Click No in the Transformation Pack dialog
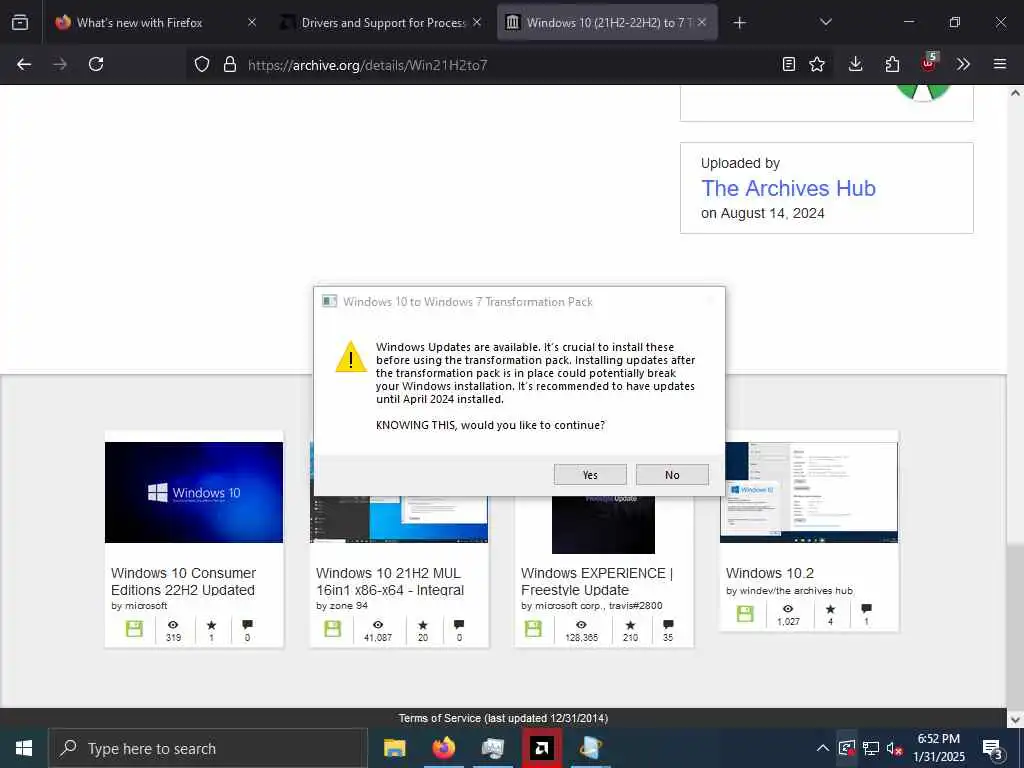1024x768 pixels. 672,475
